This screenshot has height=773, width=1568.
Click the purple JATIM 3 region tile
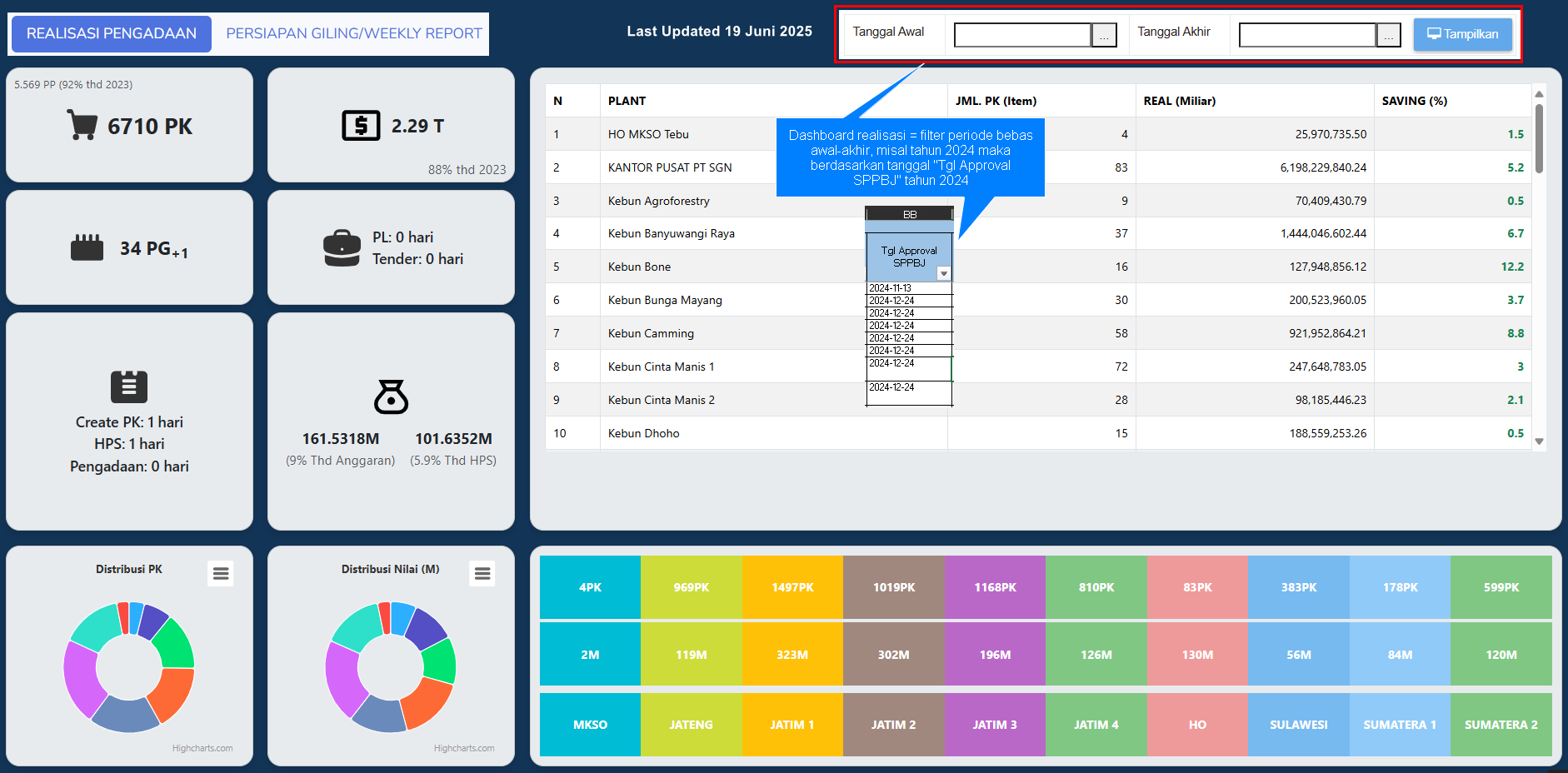(x=995, y=725)
